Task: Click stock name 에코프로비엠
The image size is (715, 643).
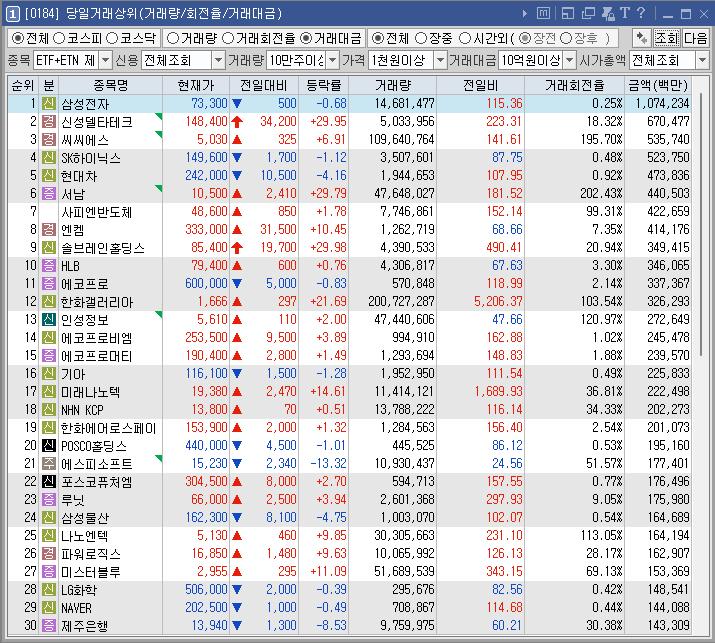Action: [97, 338]
